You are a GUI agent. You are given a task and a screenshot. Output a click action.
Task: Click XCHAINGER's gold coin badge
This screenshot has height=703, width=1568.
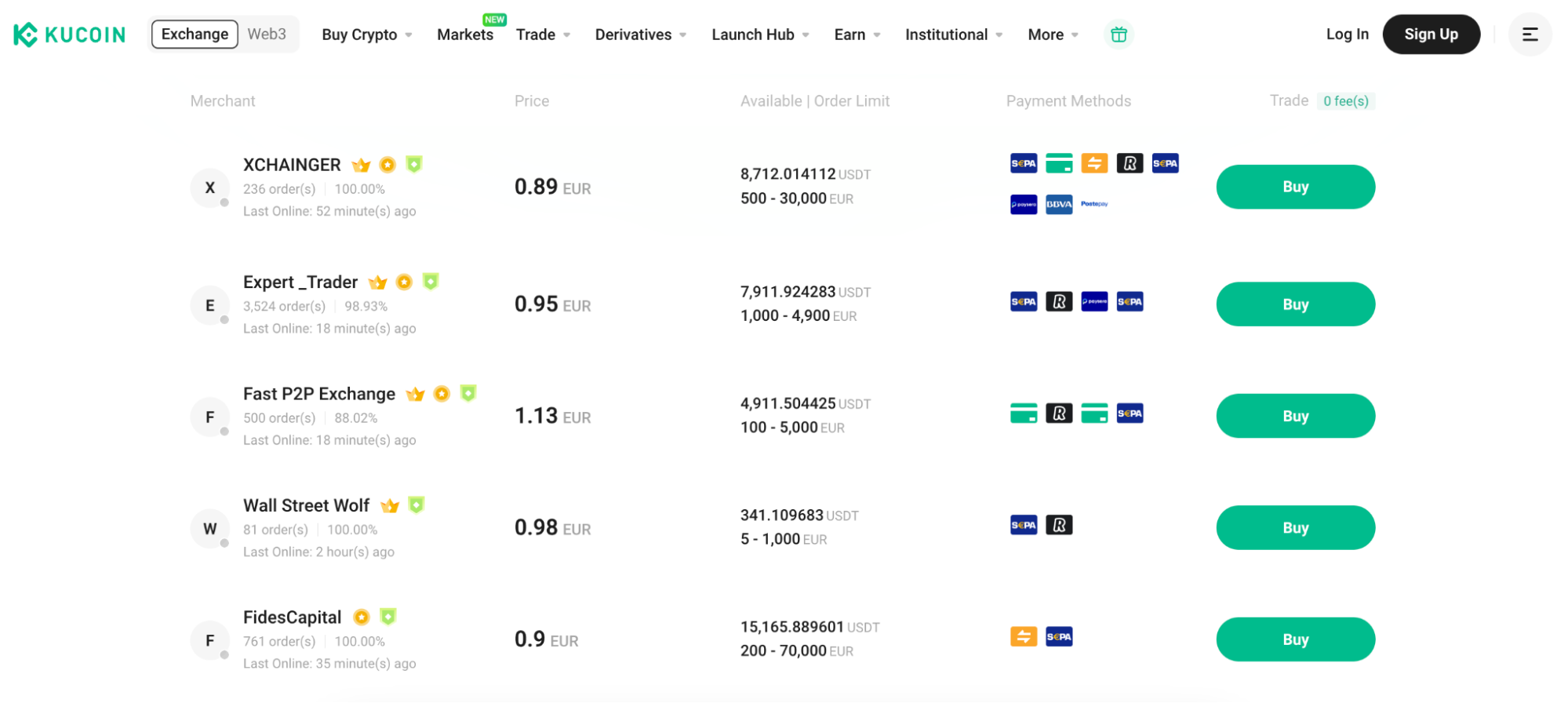coord(387,165)
